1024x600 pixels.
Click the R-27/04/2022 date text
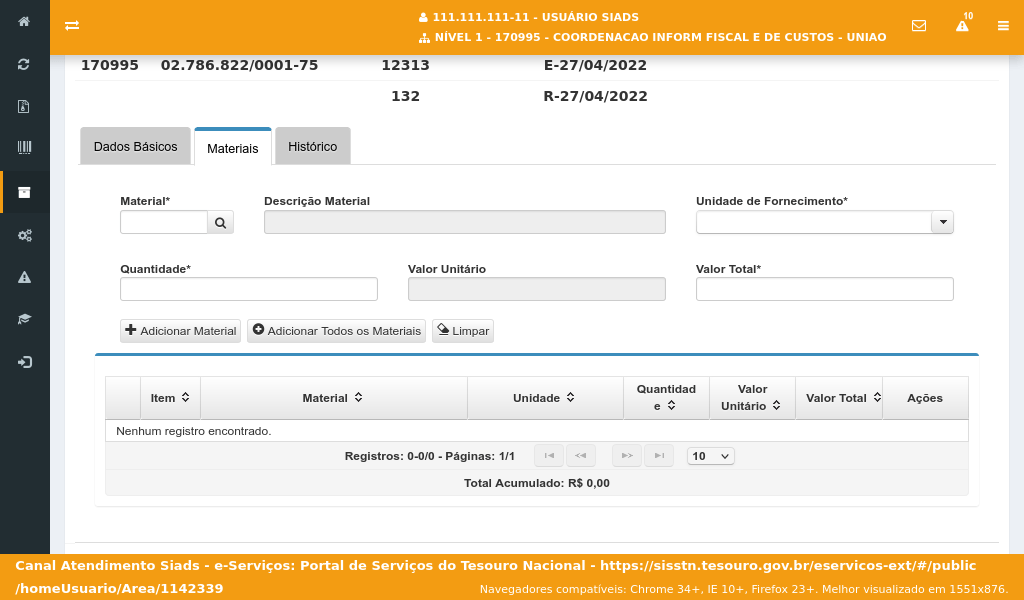point(596,96)
